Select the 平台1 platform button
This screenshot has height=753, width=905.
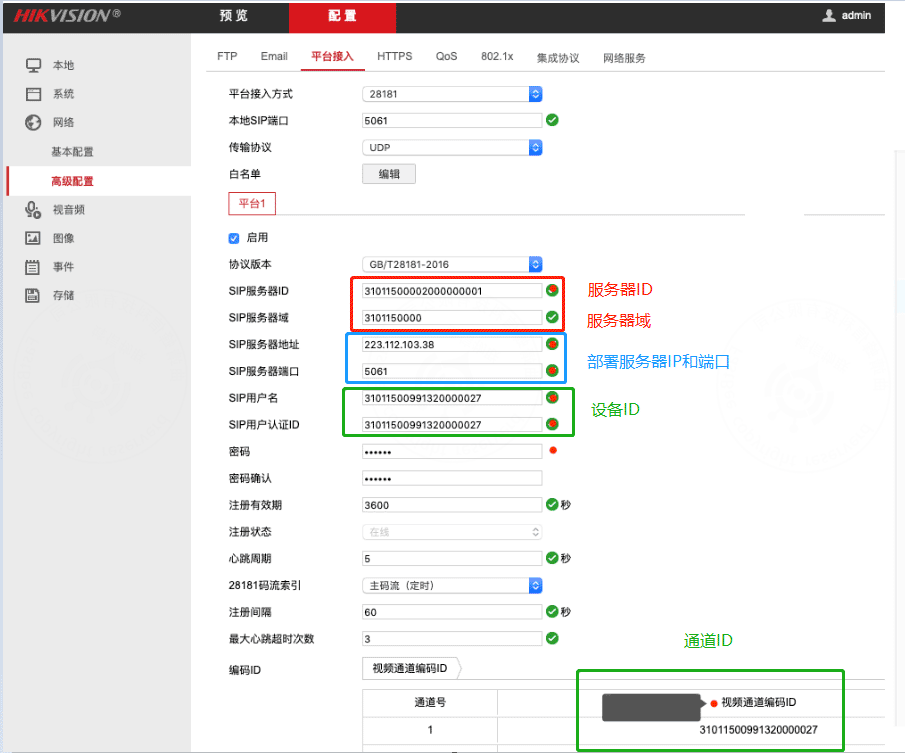pyautogui.click(x=252, y=203)
